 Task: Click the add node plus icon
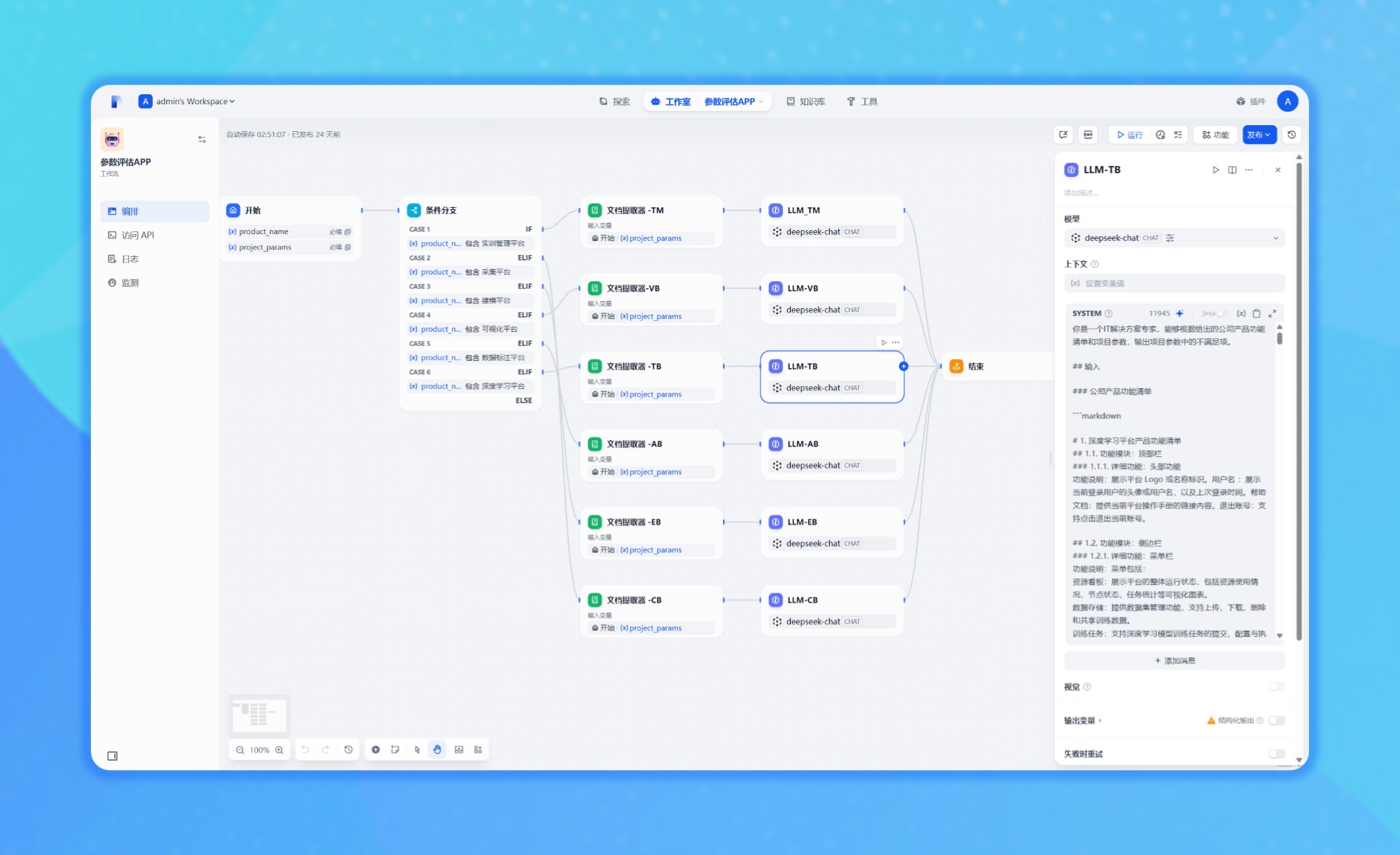376,749
